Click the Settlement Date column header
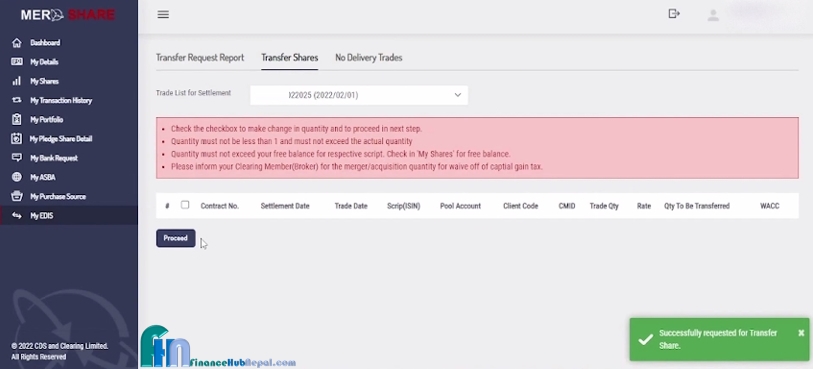 pos(285,206)
